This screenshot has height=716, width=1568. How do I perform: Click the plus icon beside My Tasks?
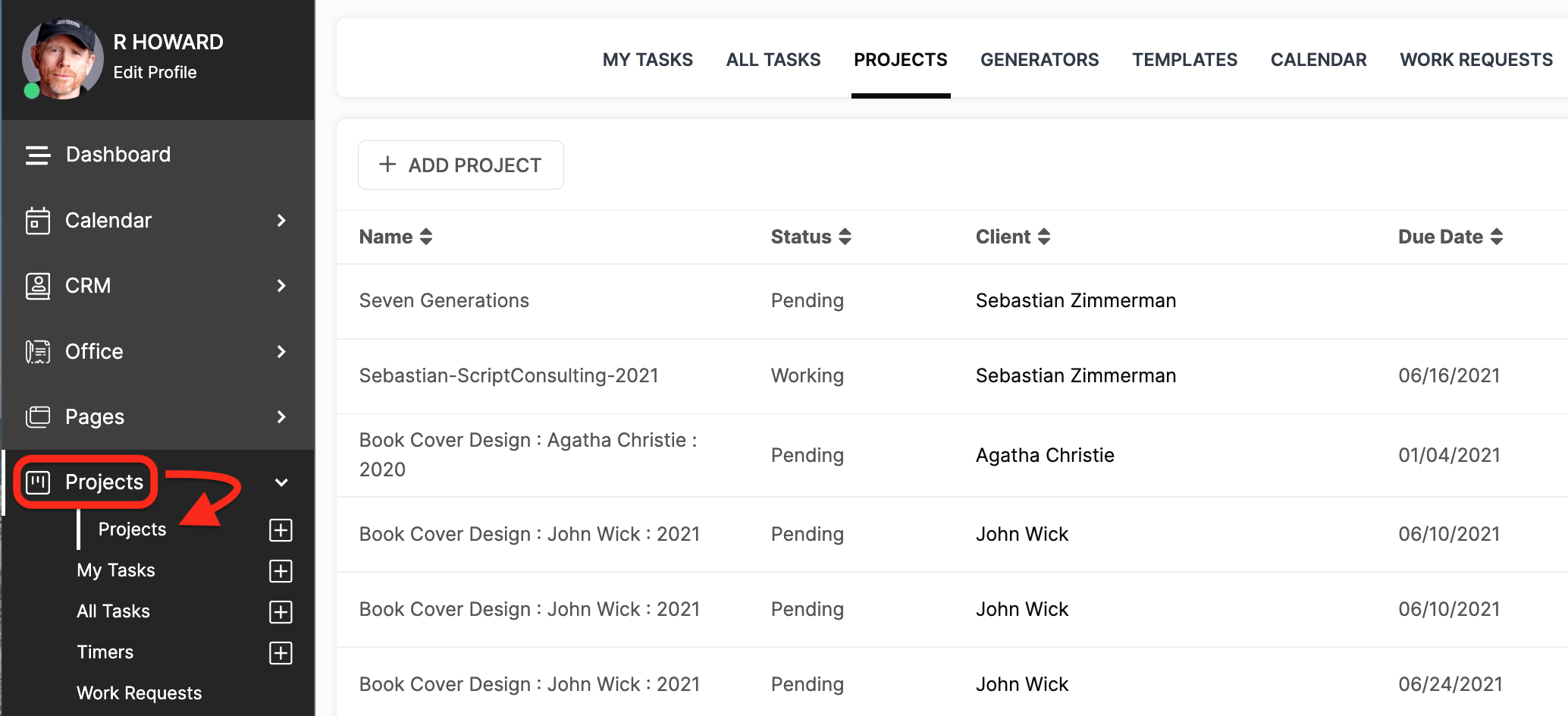click(x=281, y=571)
